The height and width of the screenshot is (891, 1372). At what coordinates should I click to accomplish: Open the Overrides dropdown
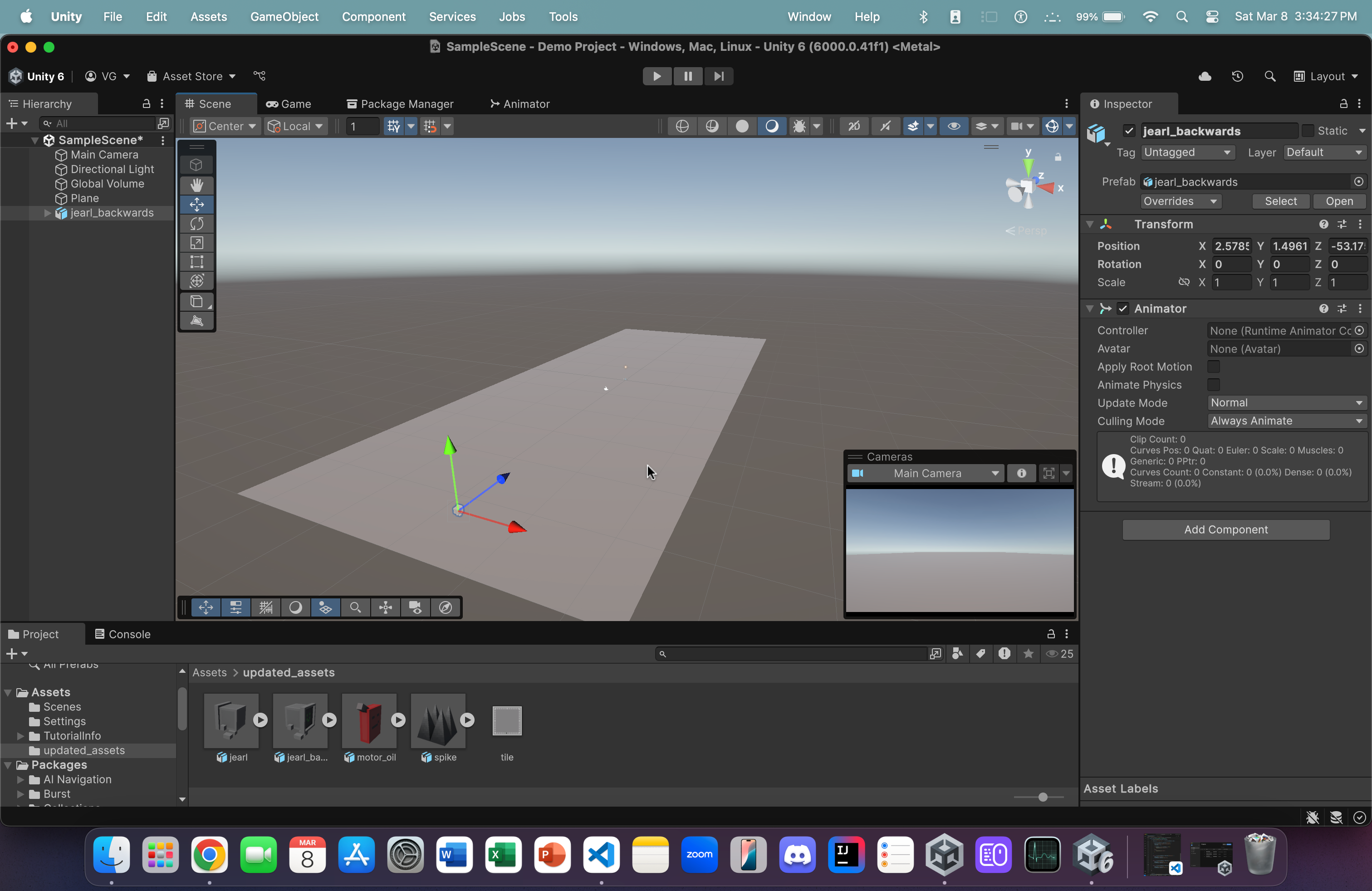(1181, 201)
